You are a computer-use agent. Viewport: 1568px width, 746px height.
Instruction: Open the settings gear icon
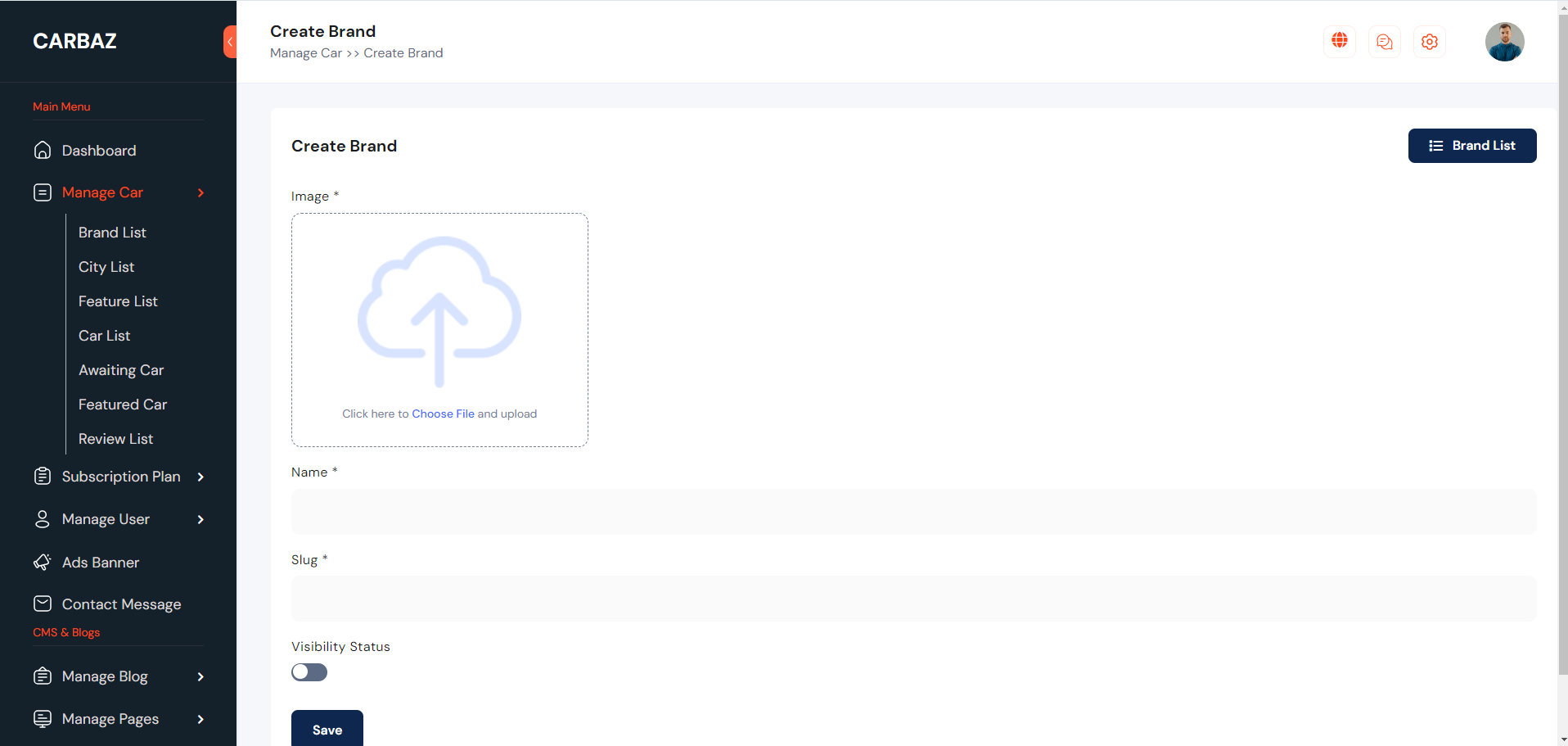(1429, 42)
